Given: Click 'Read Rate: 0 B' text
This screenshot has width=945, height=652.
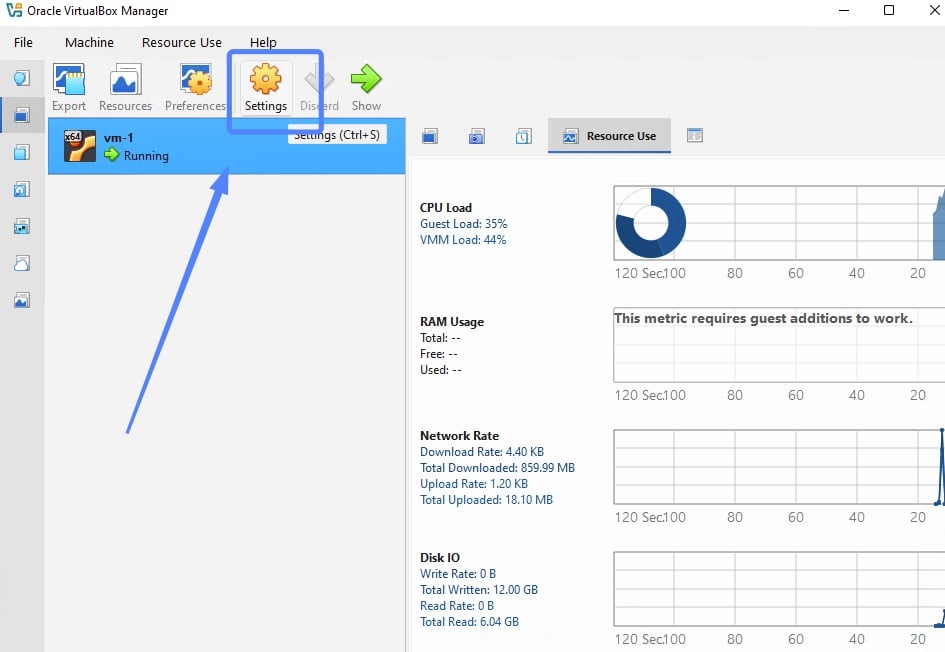Looking at the screenshot, I should tap(457, 606).
